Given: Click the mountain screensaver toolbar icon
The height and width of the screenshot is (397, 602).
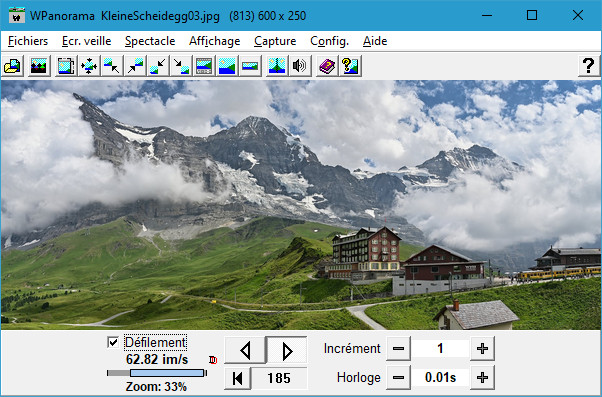Looking at the screenshot, I should click(38, 66).
